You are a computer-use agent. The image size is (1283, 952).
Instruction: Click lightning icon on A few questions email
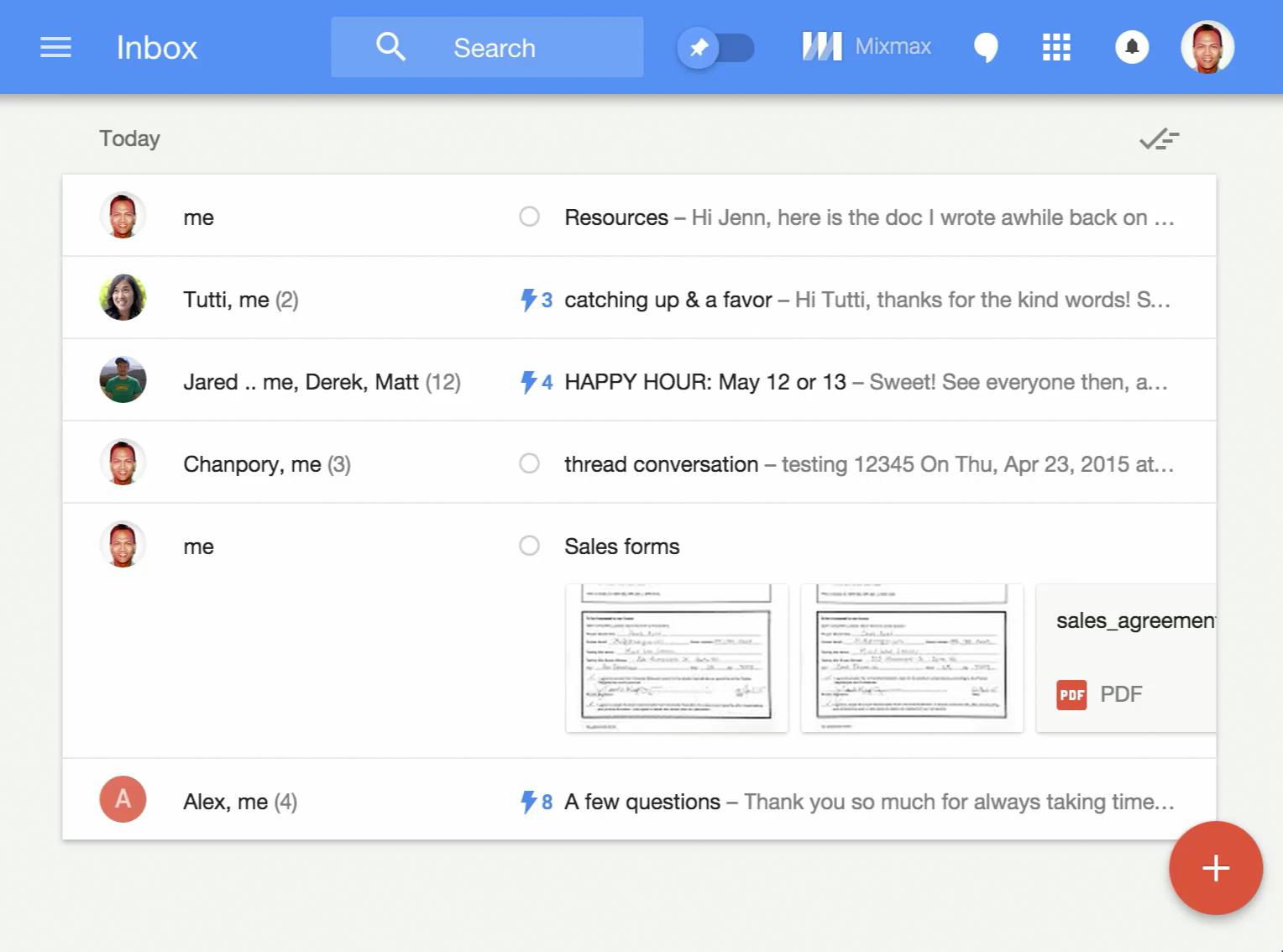[528, 802]
